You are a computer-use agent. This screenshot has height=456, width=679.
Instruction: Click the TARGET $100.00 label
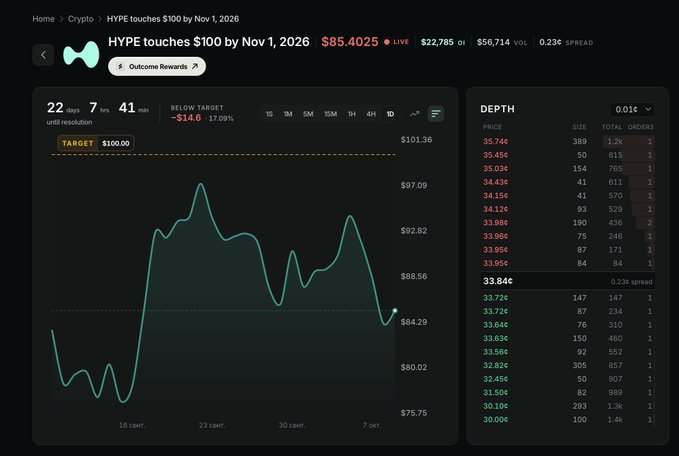point(96,143)
